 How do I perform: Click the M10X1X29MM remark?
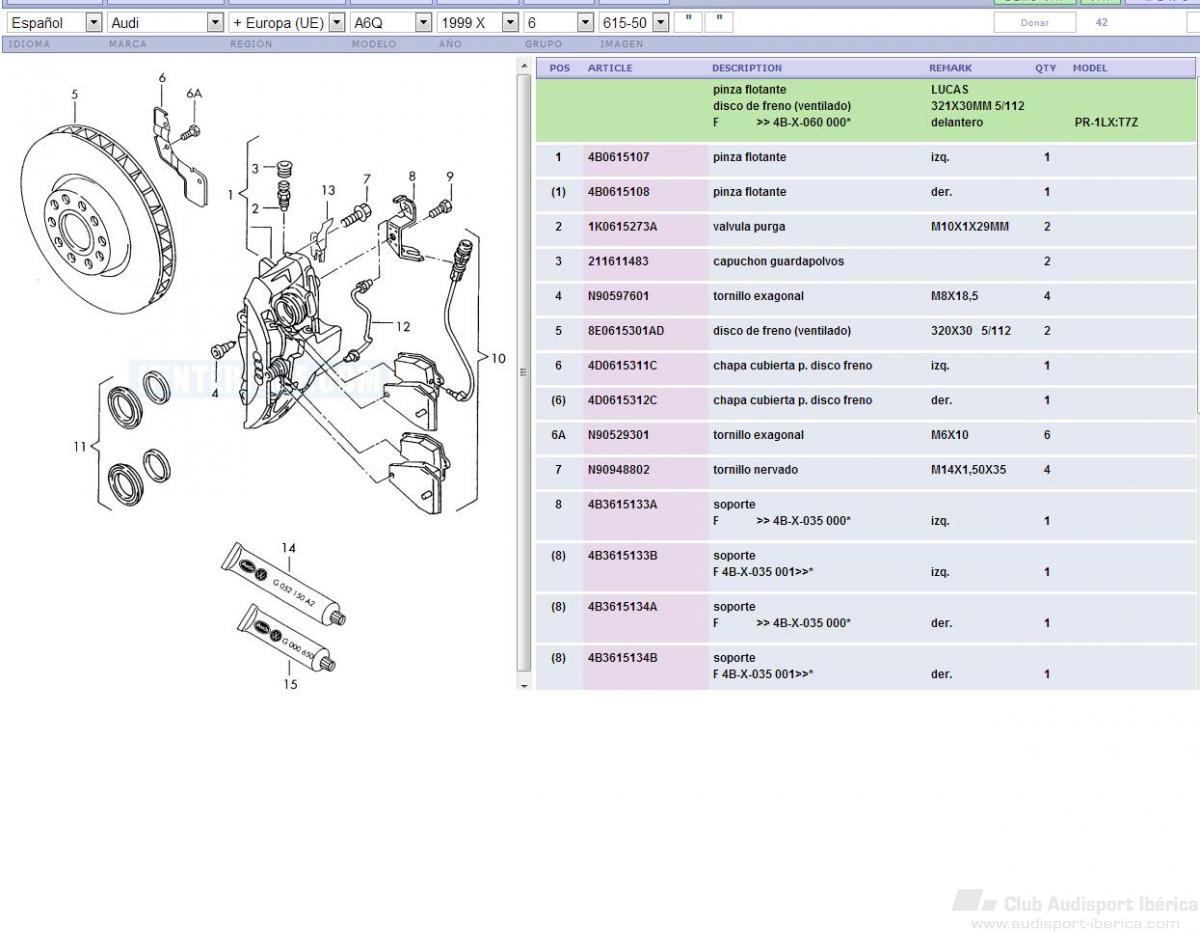click(969, 227)
